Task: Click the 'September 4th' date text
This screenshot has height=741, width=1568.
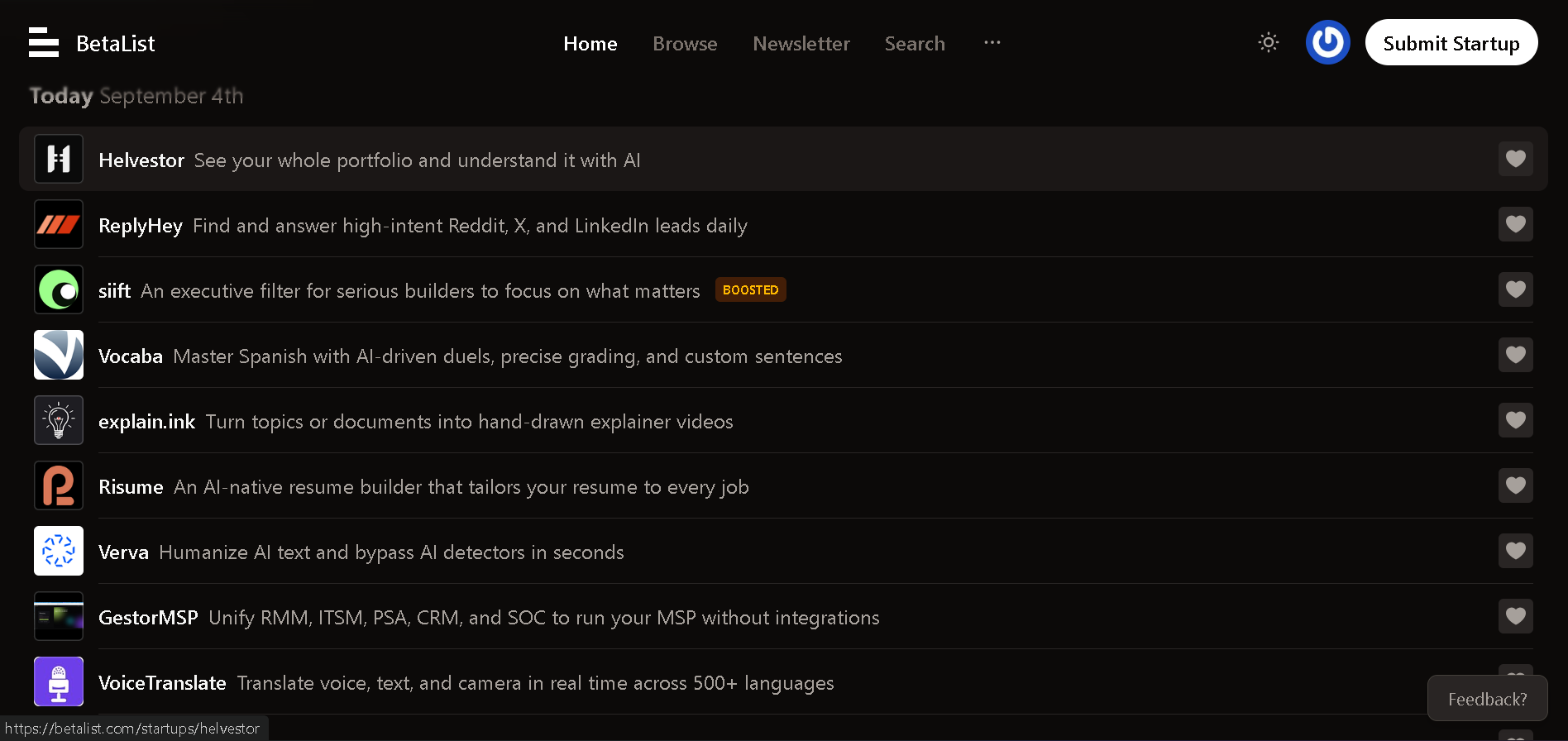Action: tap(172, 96)
